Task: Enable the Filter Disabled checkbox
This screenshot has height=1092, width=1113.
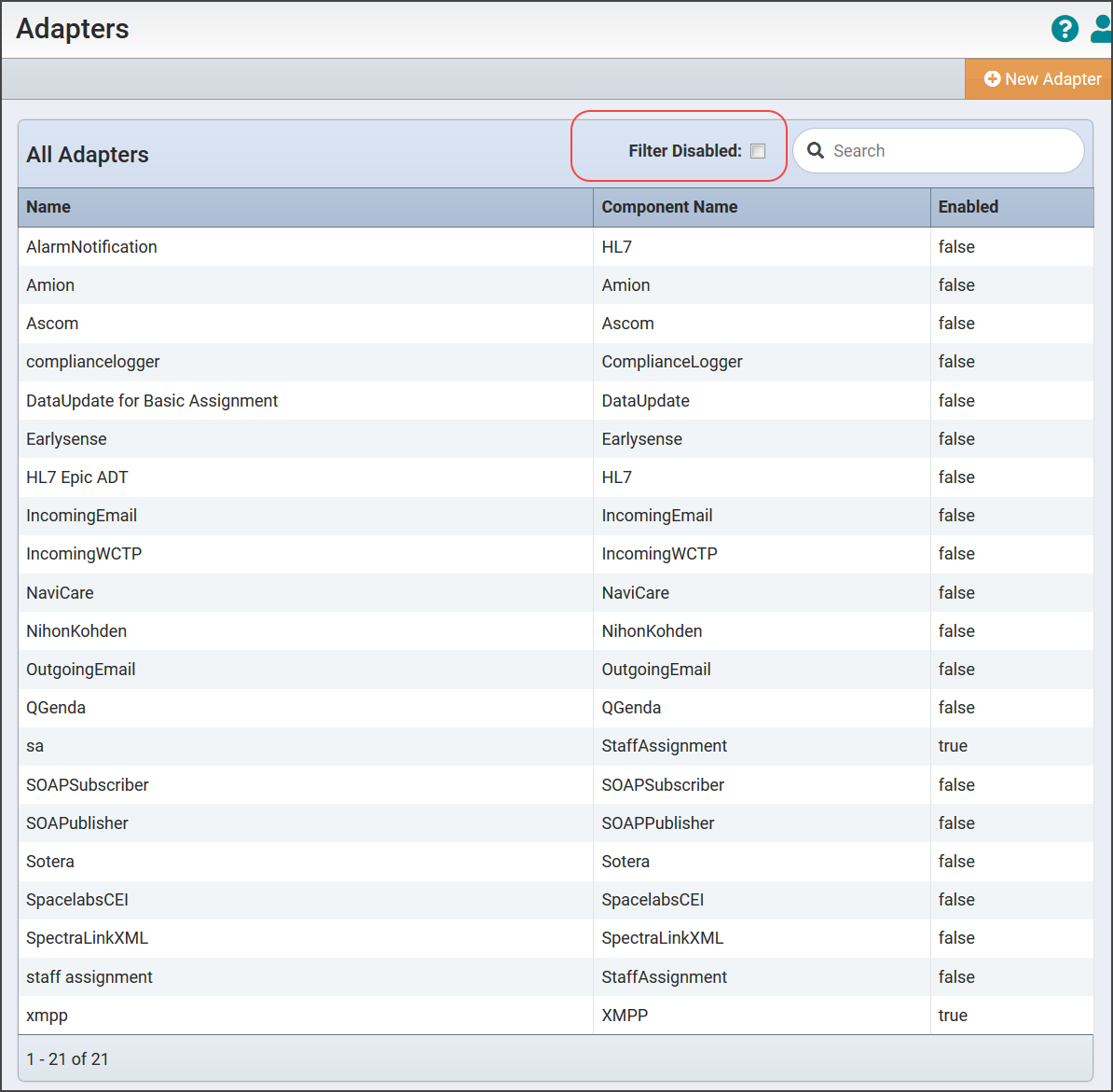Action: coord(758,151)
